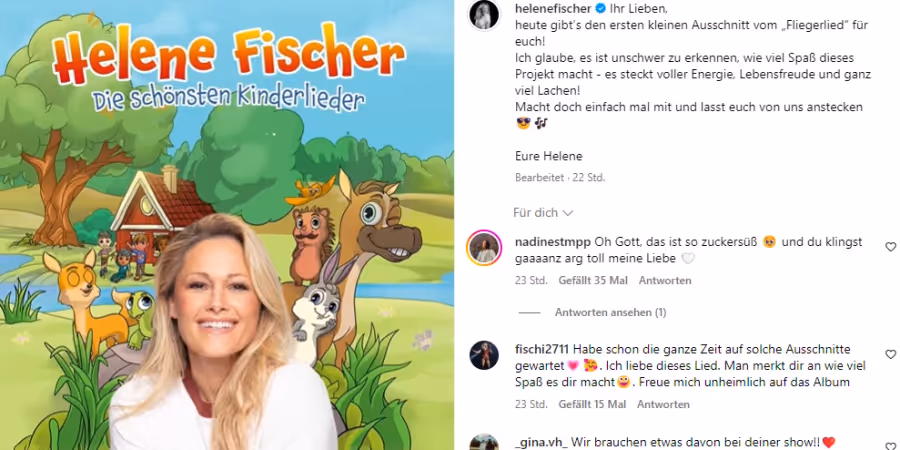Open helenefischer username link in caption

coord(553,9)
